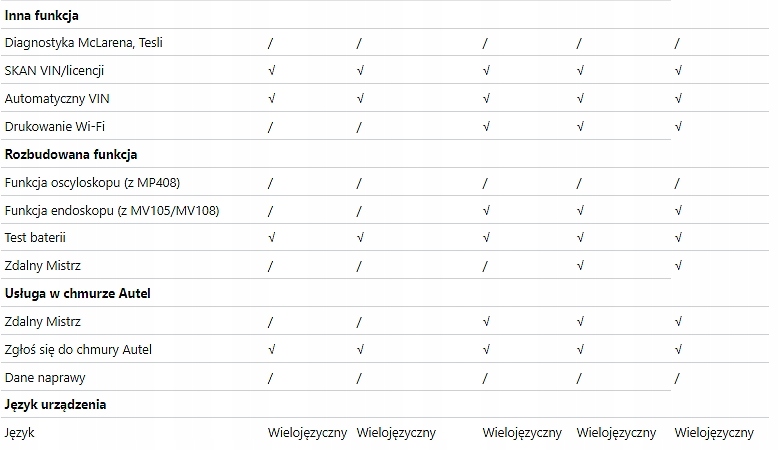Click the 'Język urządzenia' section header

56,405
